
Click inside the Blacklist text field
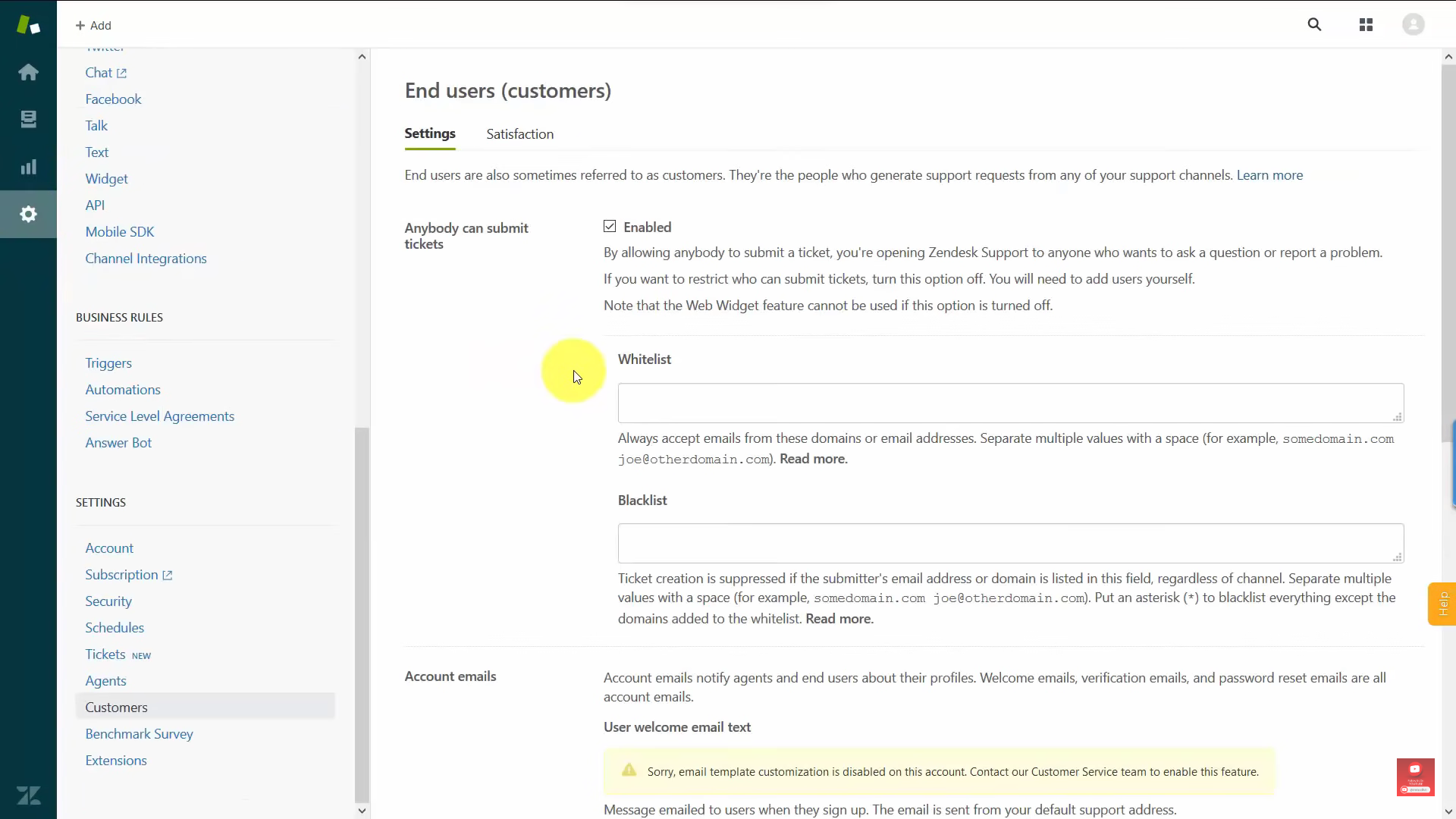pyautogui.click(x=1010, y=543)
